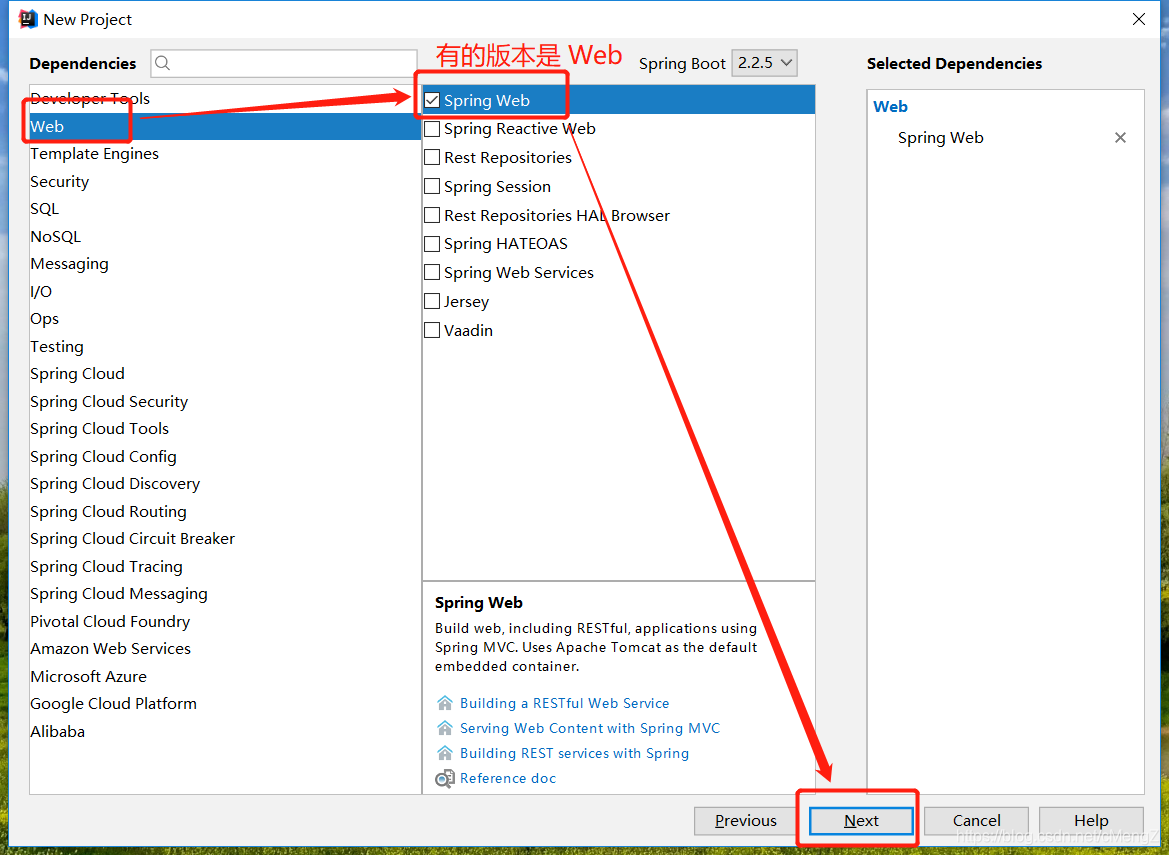
Task: Click the Cancel button
Action: tap(976, 821)
